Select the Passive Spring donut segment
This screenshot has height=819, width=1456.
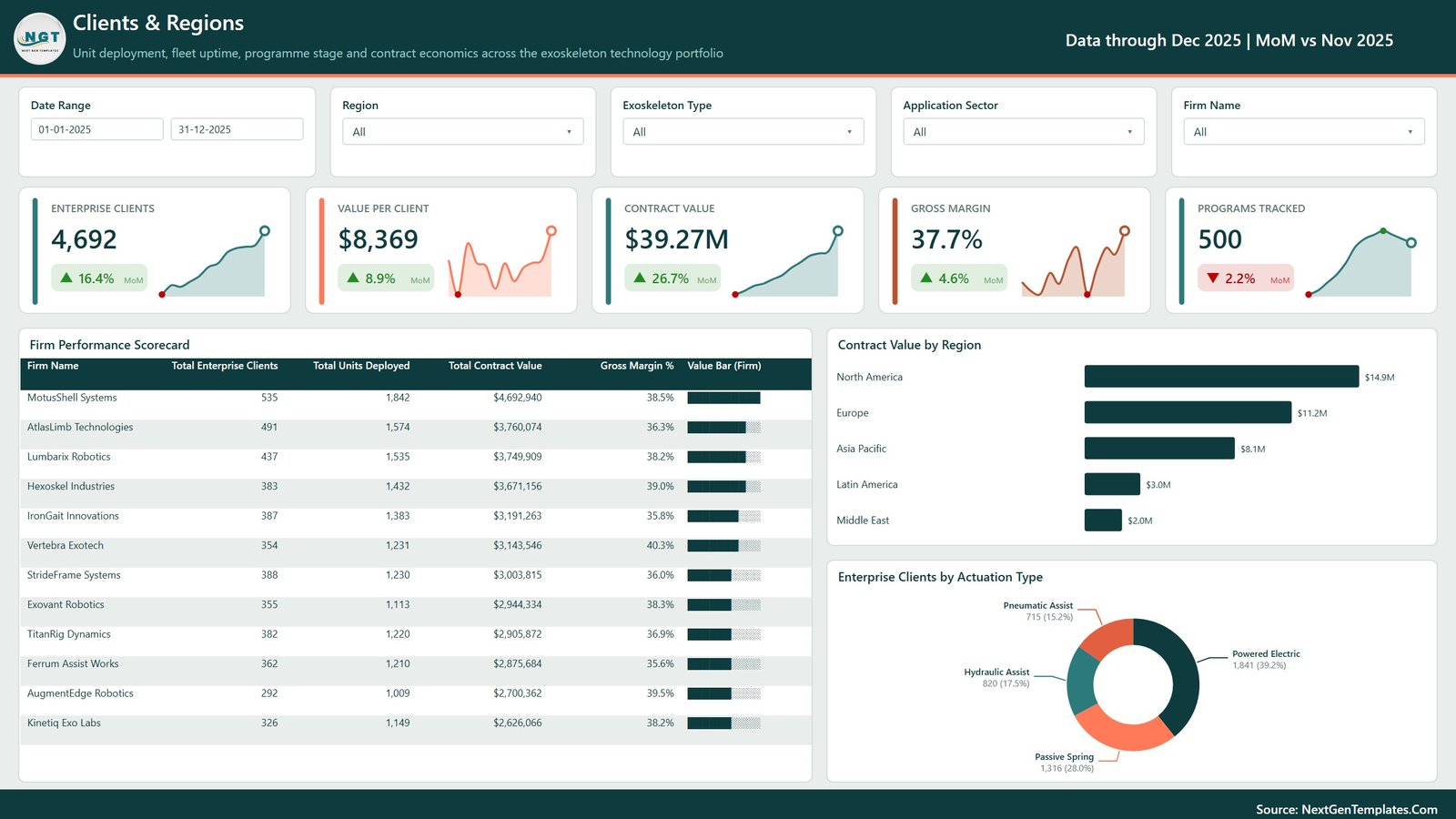[x=1123, y=729]
